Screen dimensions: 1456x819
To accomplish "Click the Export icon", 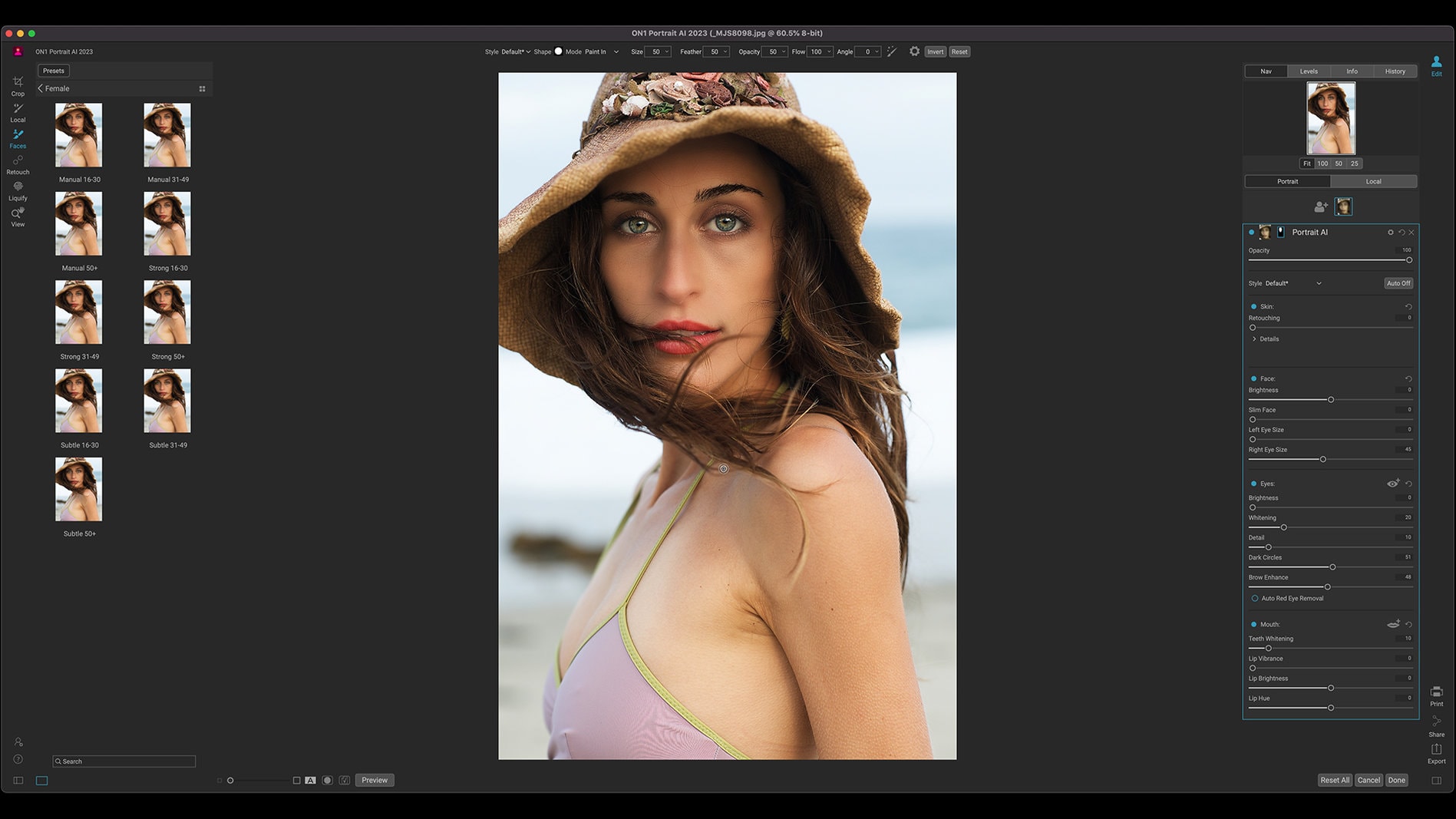I will click(1436, 753).
